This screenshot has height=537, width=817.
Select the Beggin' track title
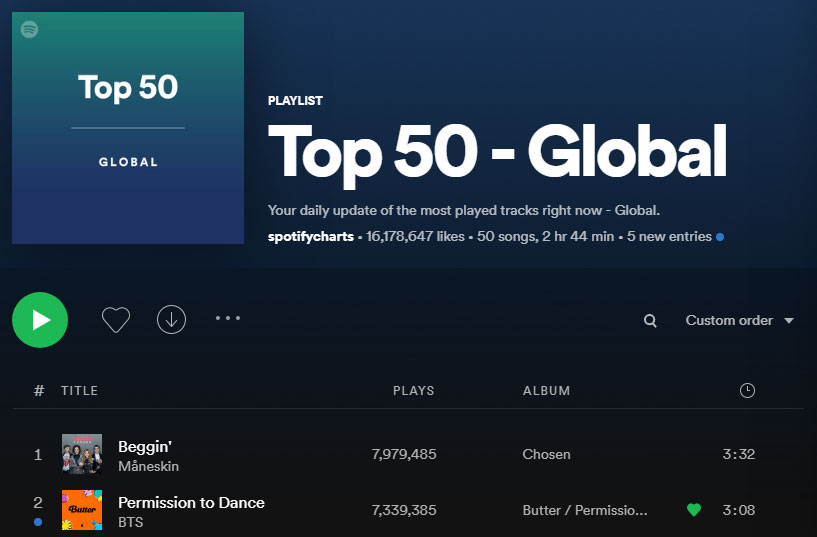coord(145,446)
